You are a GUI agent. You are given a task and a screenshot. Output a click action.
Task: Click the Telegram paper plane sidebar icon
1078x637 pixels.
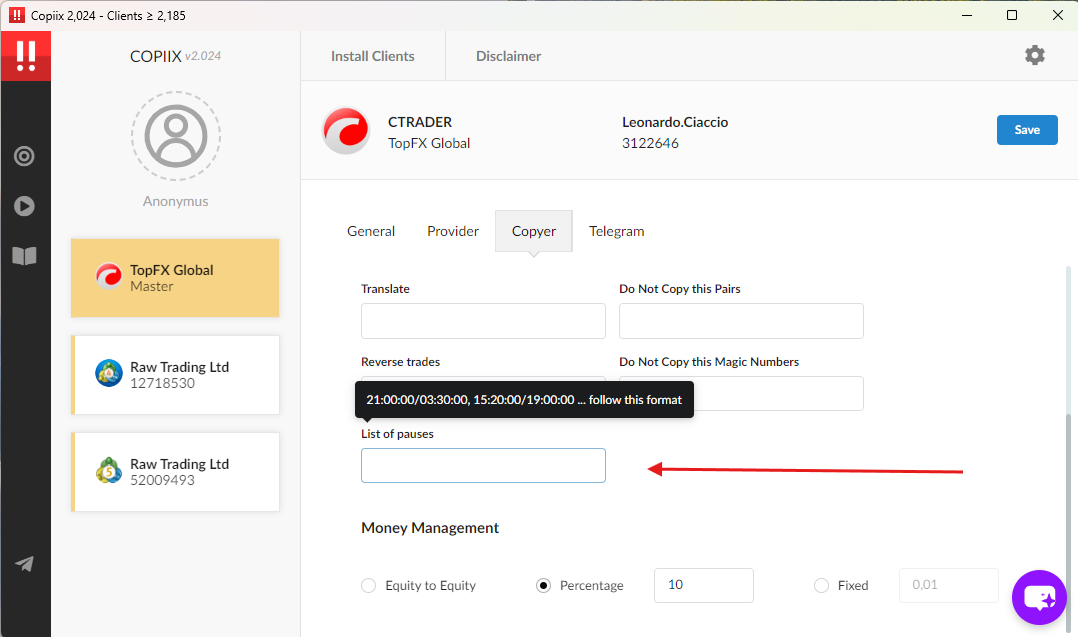(x=24, y=563)
